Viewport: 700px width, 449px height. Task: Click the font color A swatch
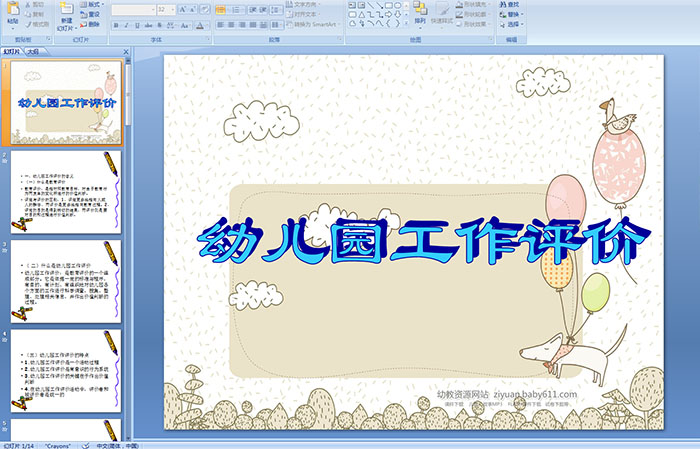pyautogui.click(x=200, y=25)
